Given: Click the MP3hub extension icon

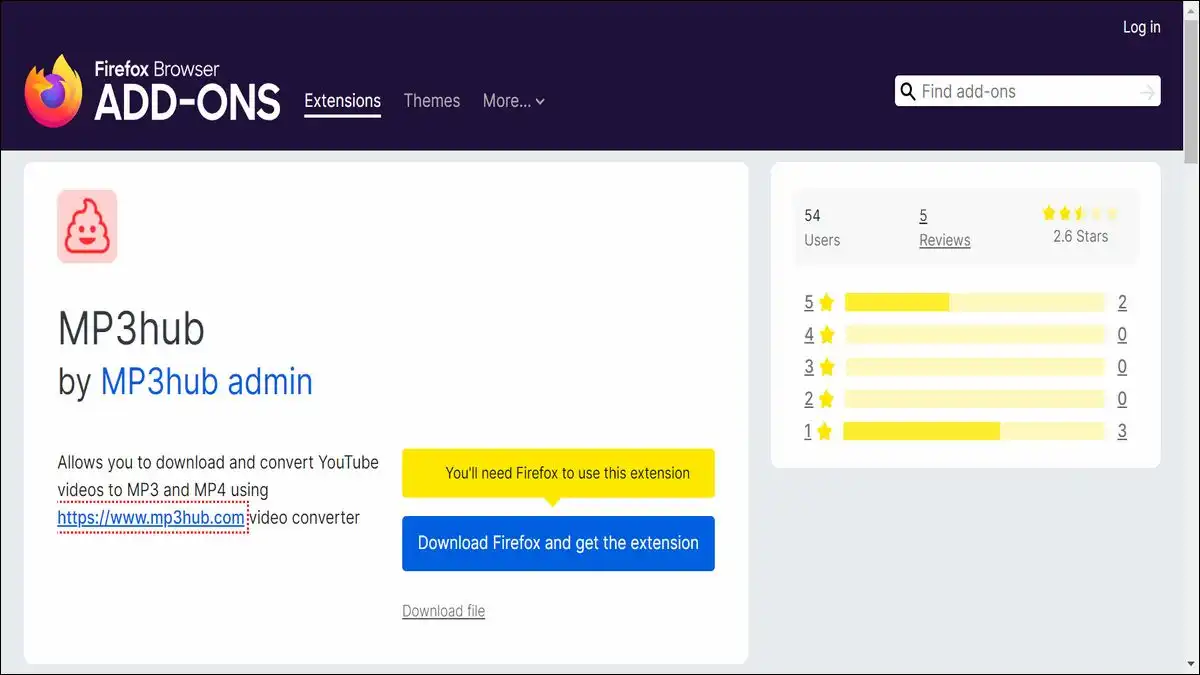Looking at the screenshot, I should pyautogui.click(x=87, y=226).
